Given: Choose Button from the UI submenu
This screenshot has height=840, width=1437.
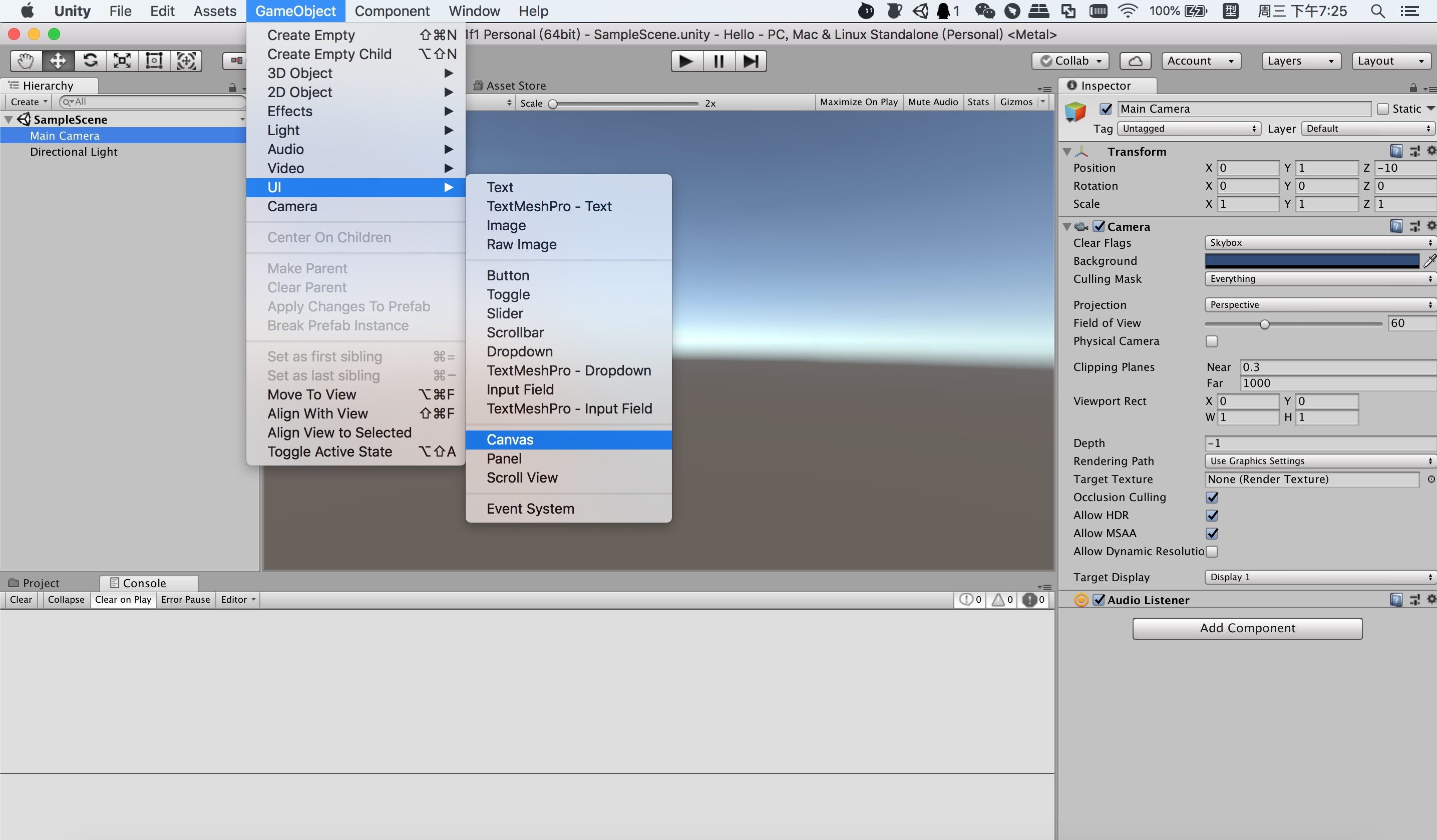Looking at the screenshot, I should tap(568, 275).
